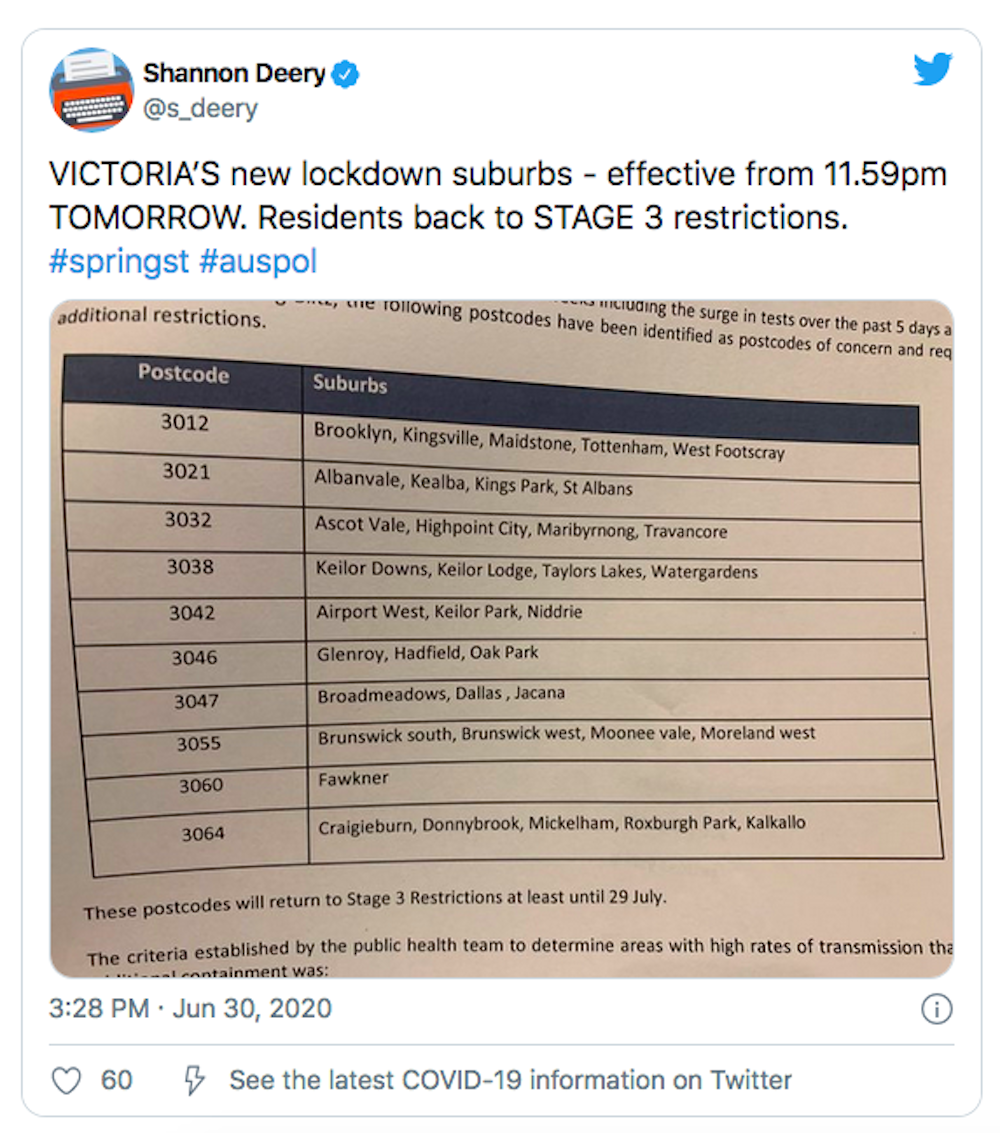Click the 3:28 PM Jun 30 timestamp

click(190, 1008)
